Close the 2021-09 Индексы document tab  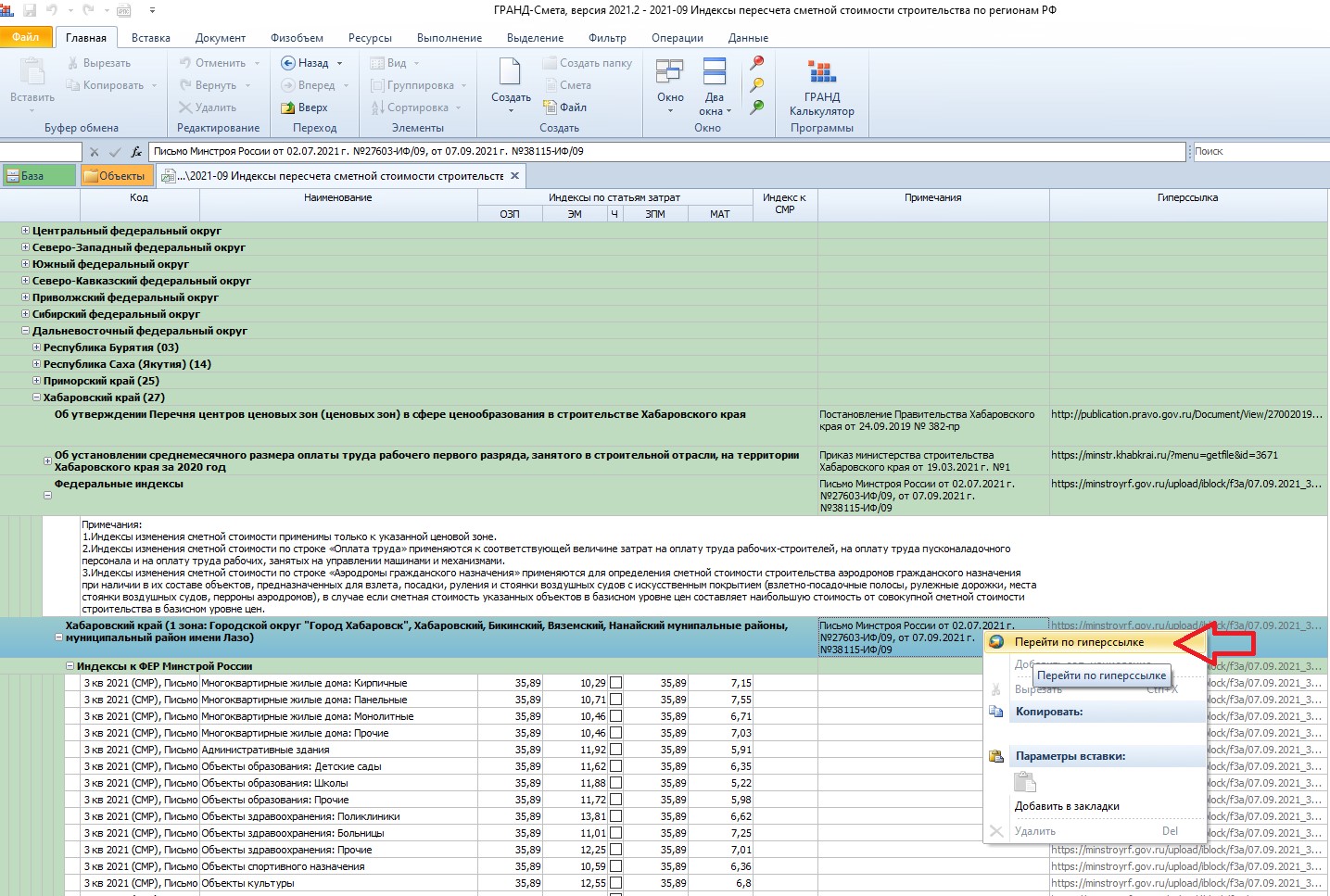point(515,175)
